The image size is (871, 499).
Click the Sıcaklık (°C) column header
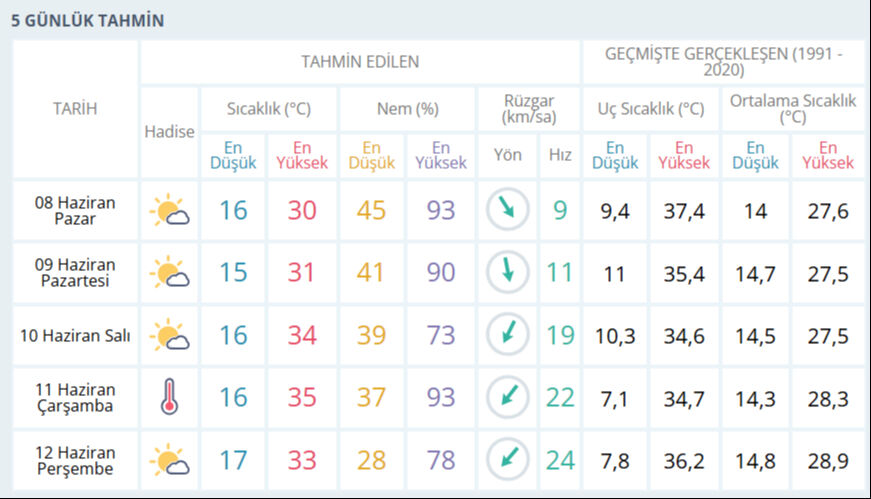pyautogui.click(x=268, y=109)
